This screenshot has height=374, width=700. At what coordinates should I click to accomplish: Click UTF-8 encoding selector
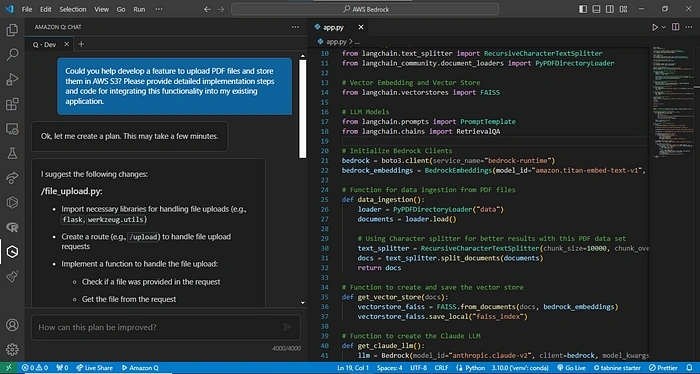[x=419, y=368]
